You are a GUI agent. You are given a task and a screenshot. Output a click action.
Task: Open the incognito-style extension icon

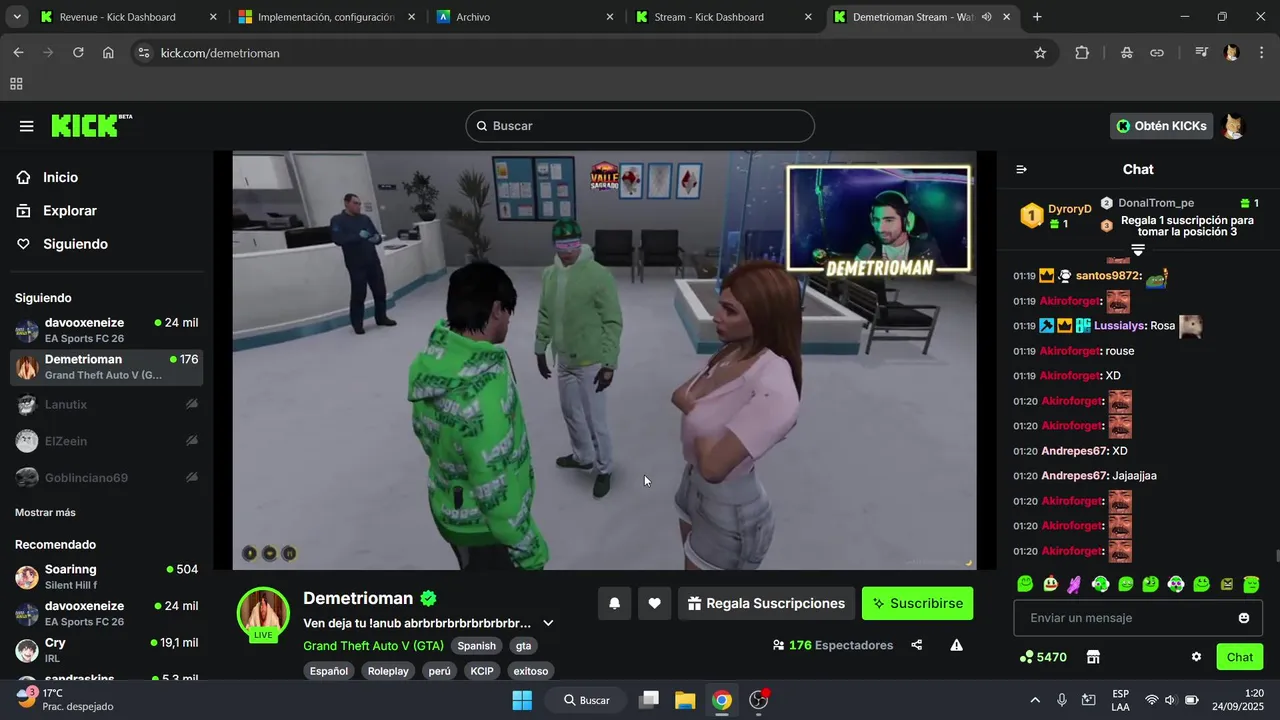coord(1127,53)
